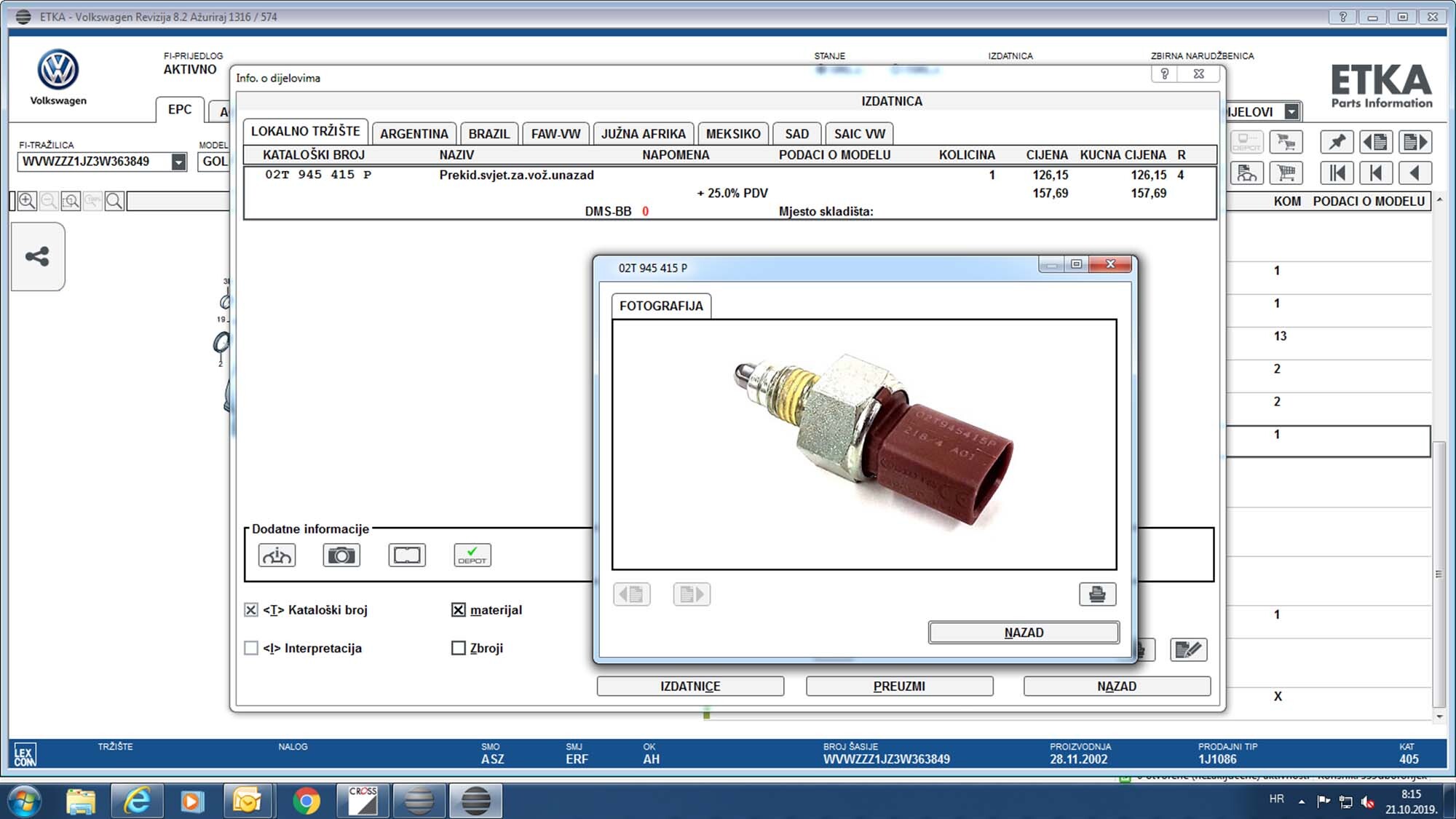Click the pin icon in right toolbar
The width and height of the screenshot is (1456, 819).
[x=1337, y=141]
